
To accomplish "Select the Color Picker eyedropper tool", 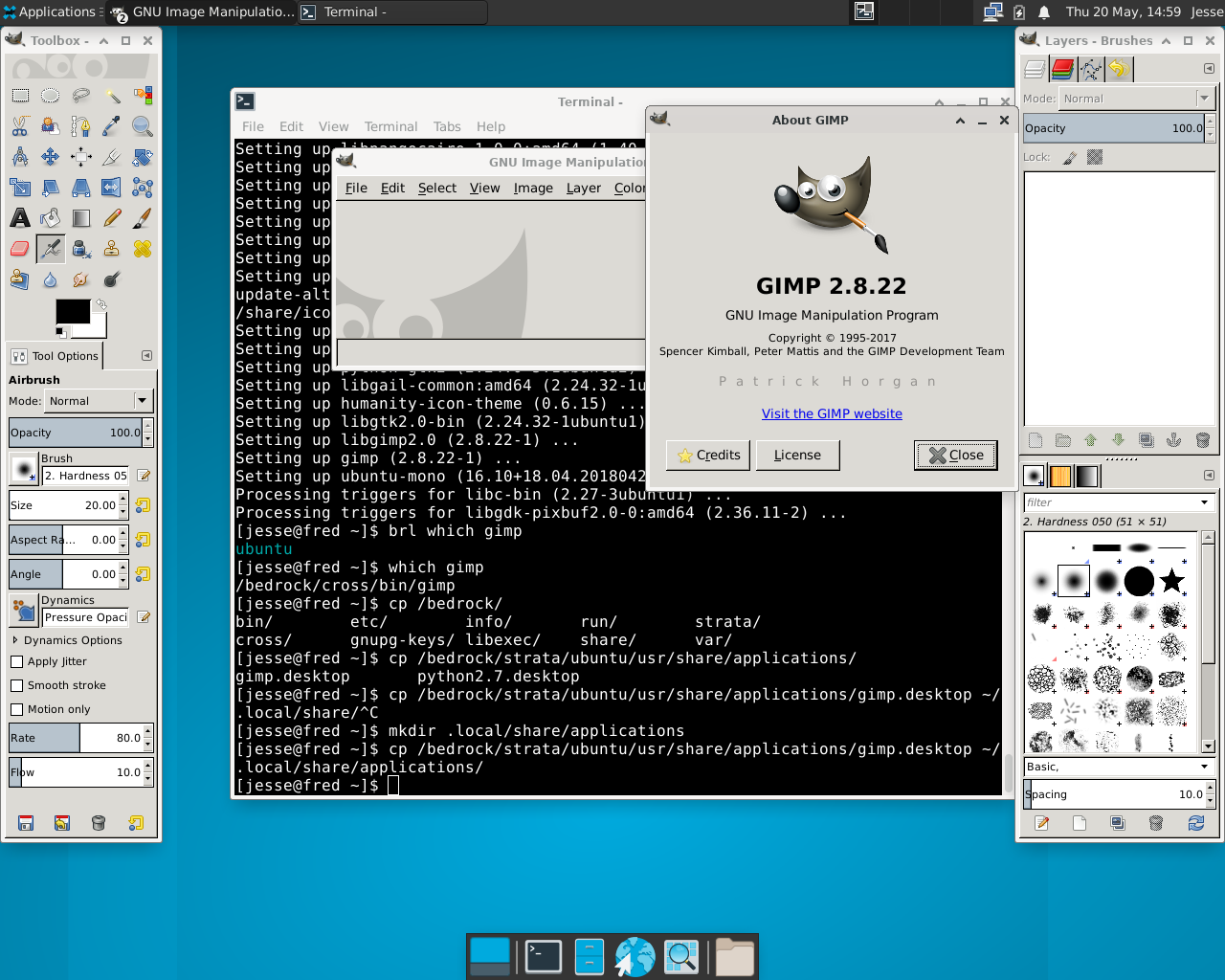I will 112,126.
